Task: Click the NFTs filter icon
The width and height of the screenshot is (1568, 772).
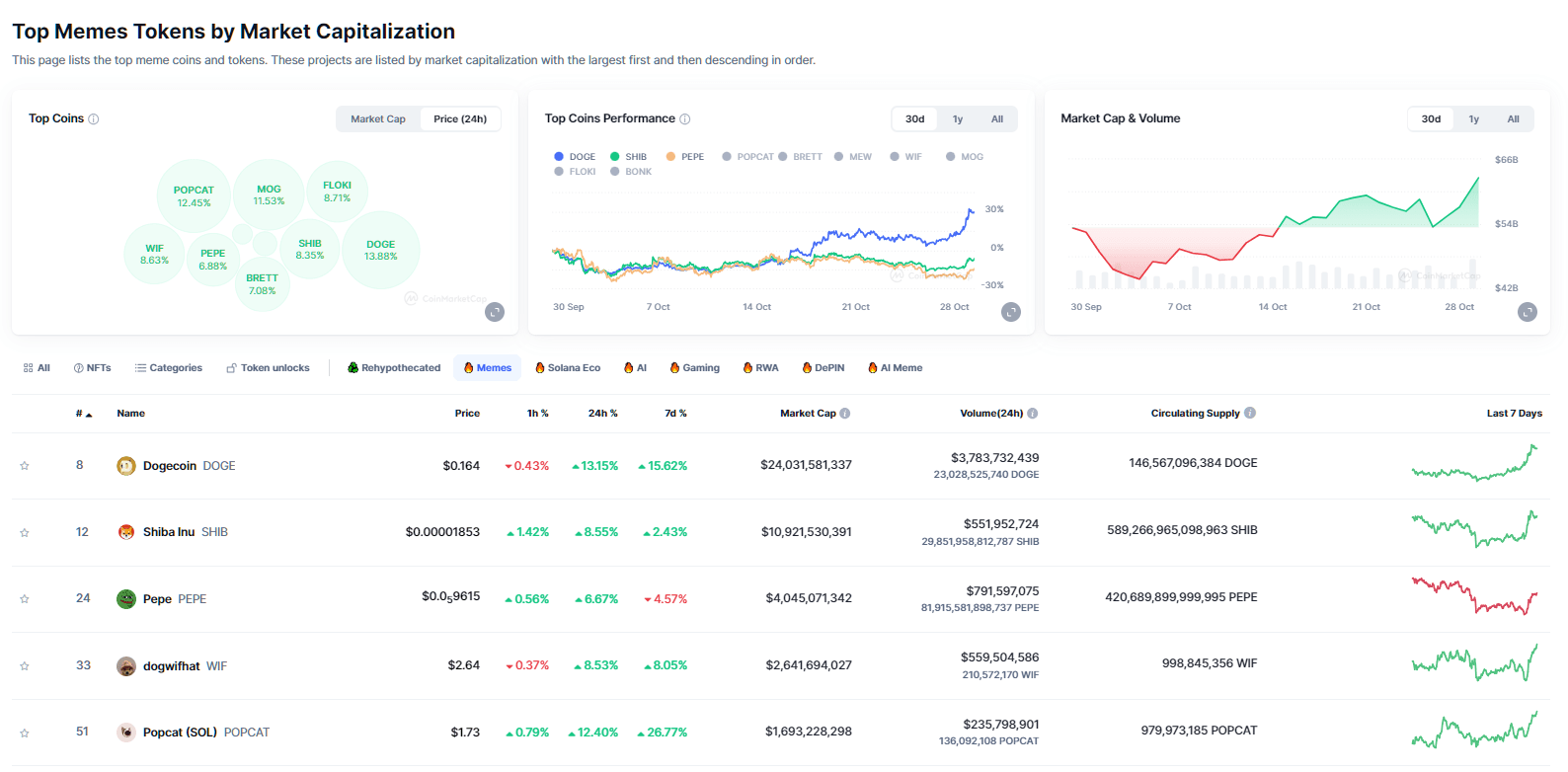Action: point(78,368)
